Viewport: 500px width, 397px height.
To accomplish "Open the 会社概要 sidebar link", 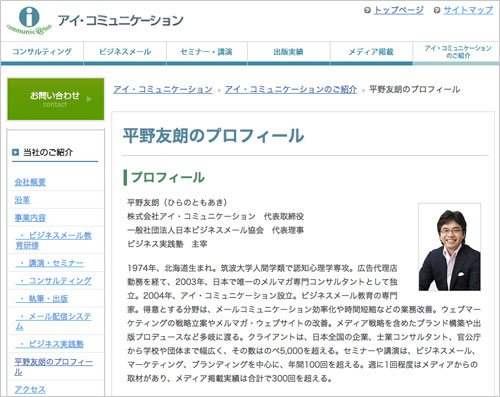I will 30,182.
